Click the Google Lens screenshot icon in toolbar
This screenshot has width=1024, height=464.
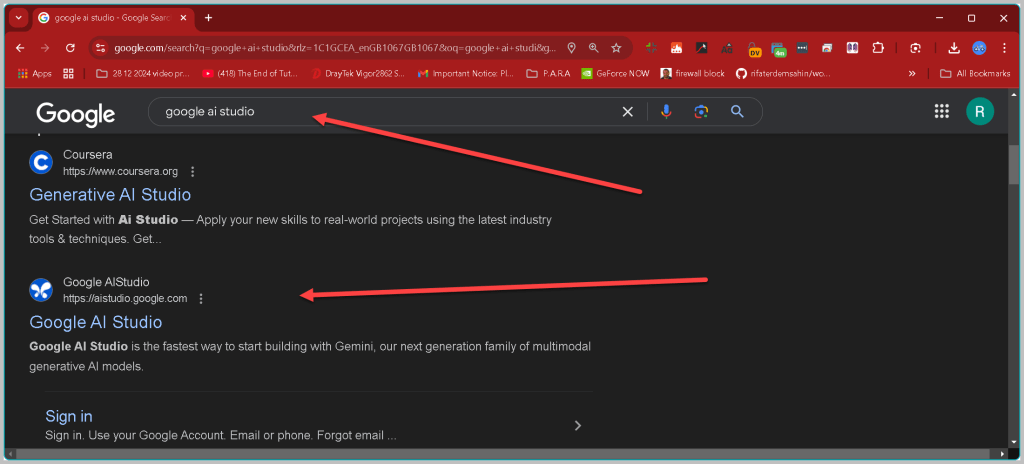click(916, 48)
